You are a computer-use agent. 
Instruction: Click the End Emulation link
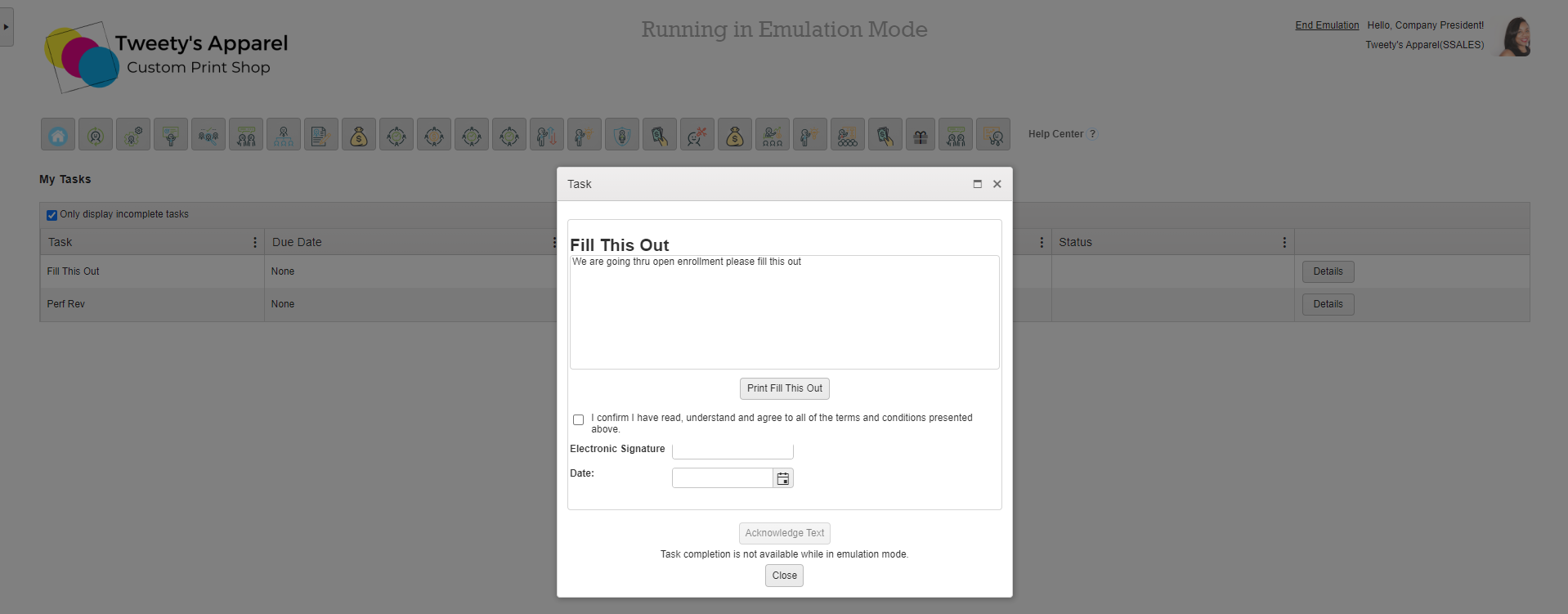click(1327, 25)
